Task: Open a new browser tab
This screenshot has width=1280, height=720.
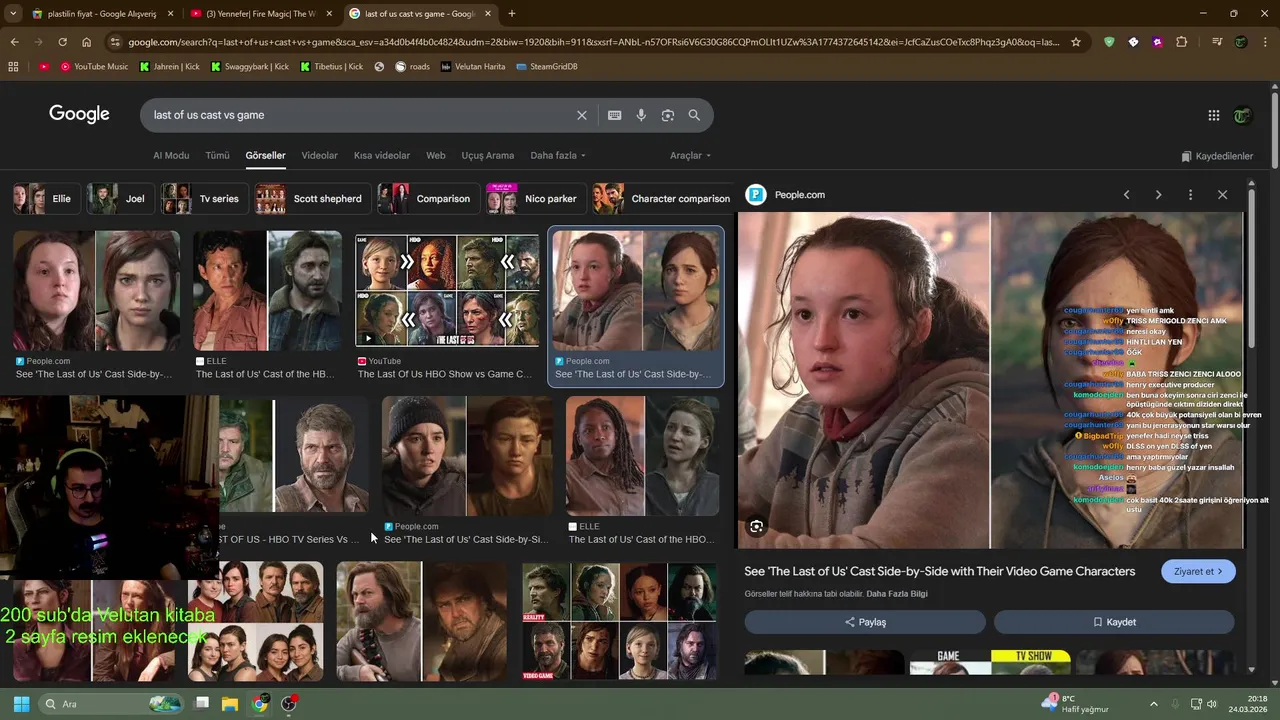Action: tap(512, 14)
